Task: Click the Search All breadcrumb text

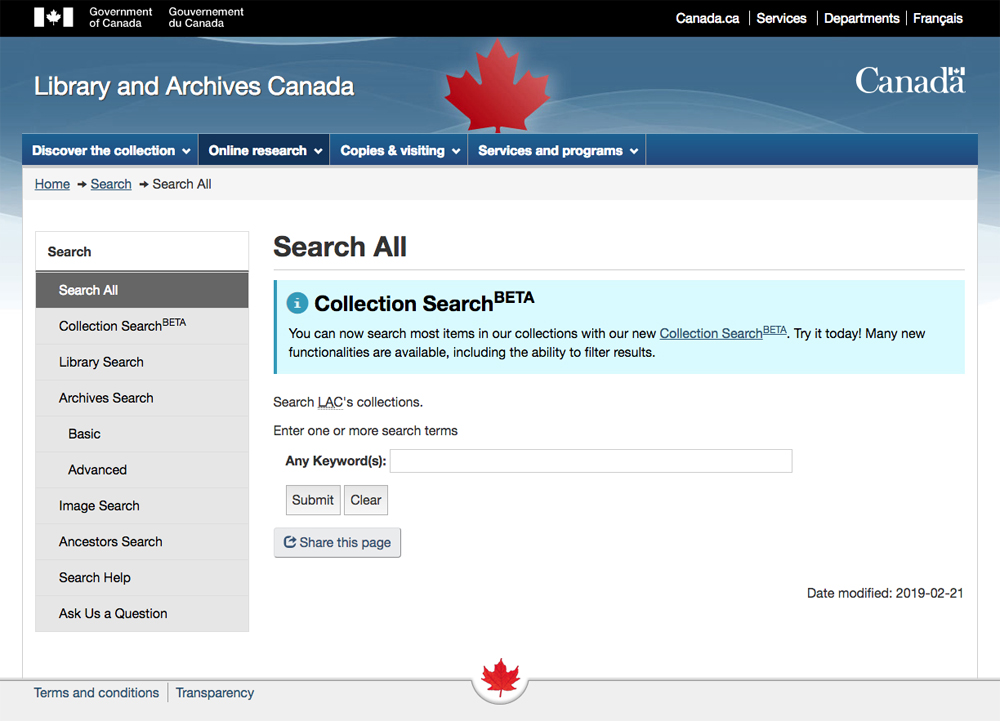Action: pyautogui.click(x=182, y=184)
